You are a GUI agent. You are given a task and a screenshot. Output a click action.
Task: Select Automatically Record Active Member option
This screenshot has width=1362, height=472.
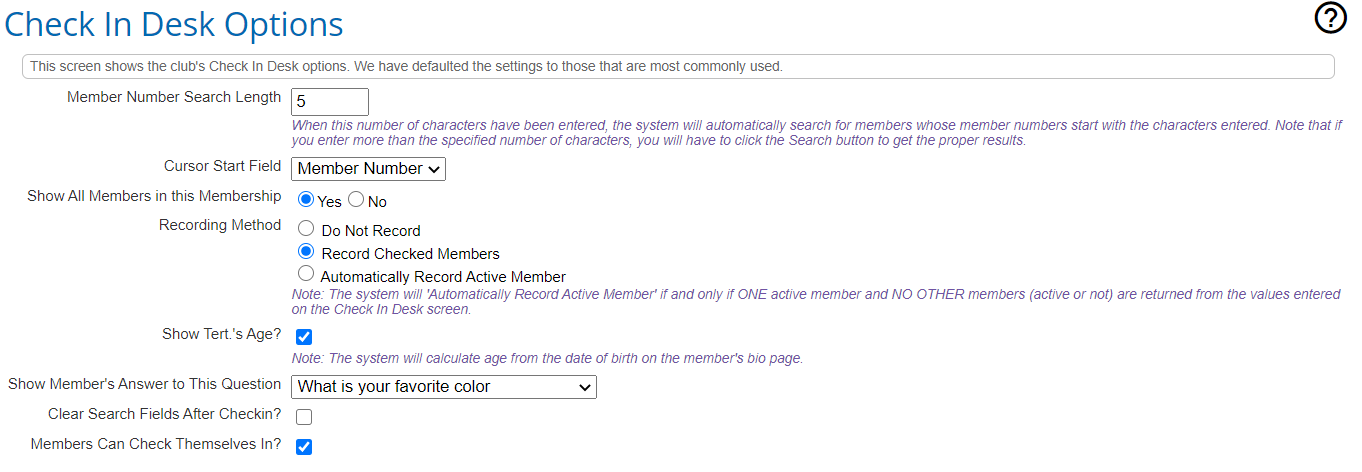(306, 274)
